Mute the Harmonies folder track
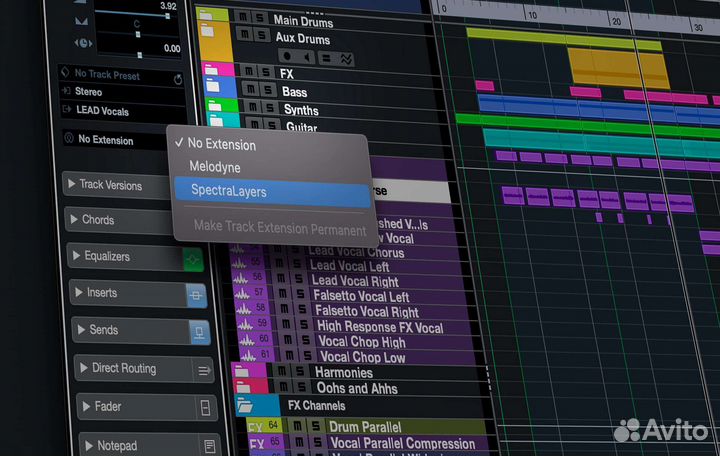This screenshot has height=456, width=720. pyautogui.click(x=281, y=372)
